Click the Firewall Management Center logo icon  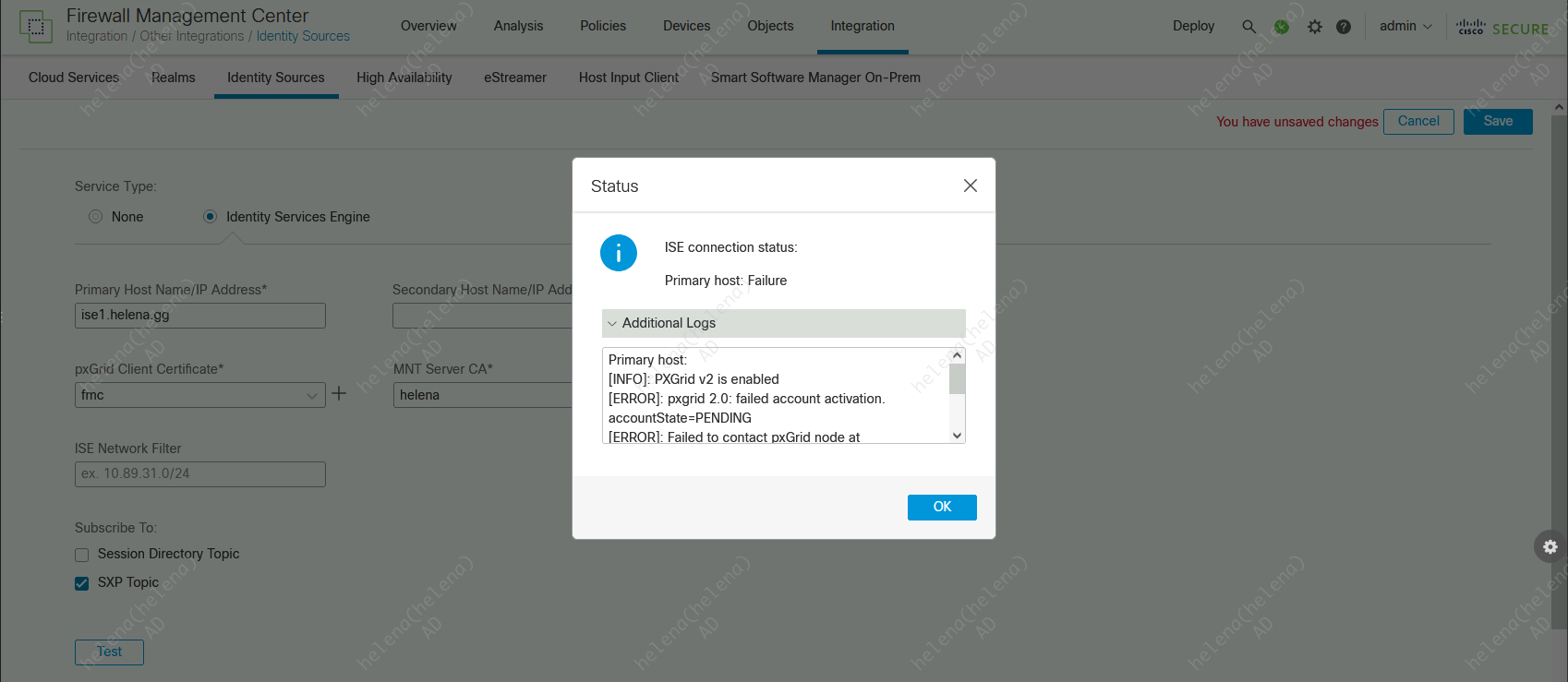(36, 27)
